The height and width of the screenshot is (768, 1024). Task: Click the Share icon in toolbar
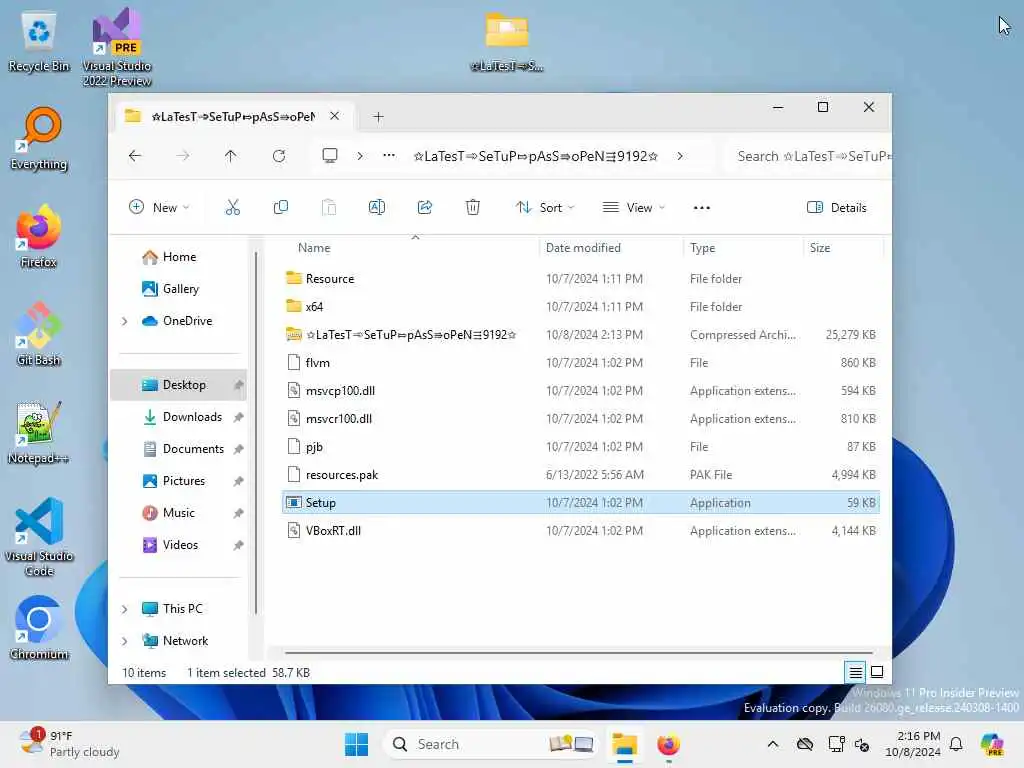pos(425,208)
